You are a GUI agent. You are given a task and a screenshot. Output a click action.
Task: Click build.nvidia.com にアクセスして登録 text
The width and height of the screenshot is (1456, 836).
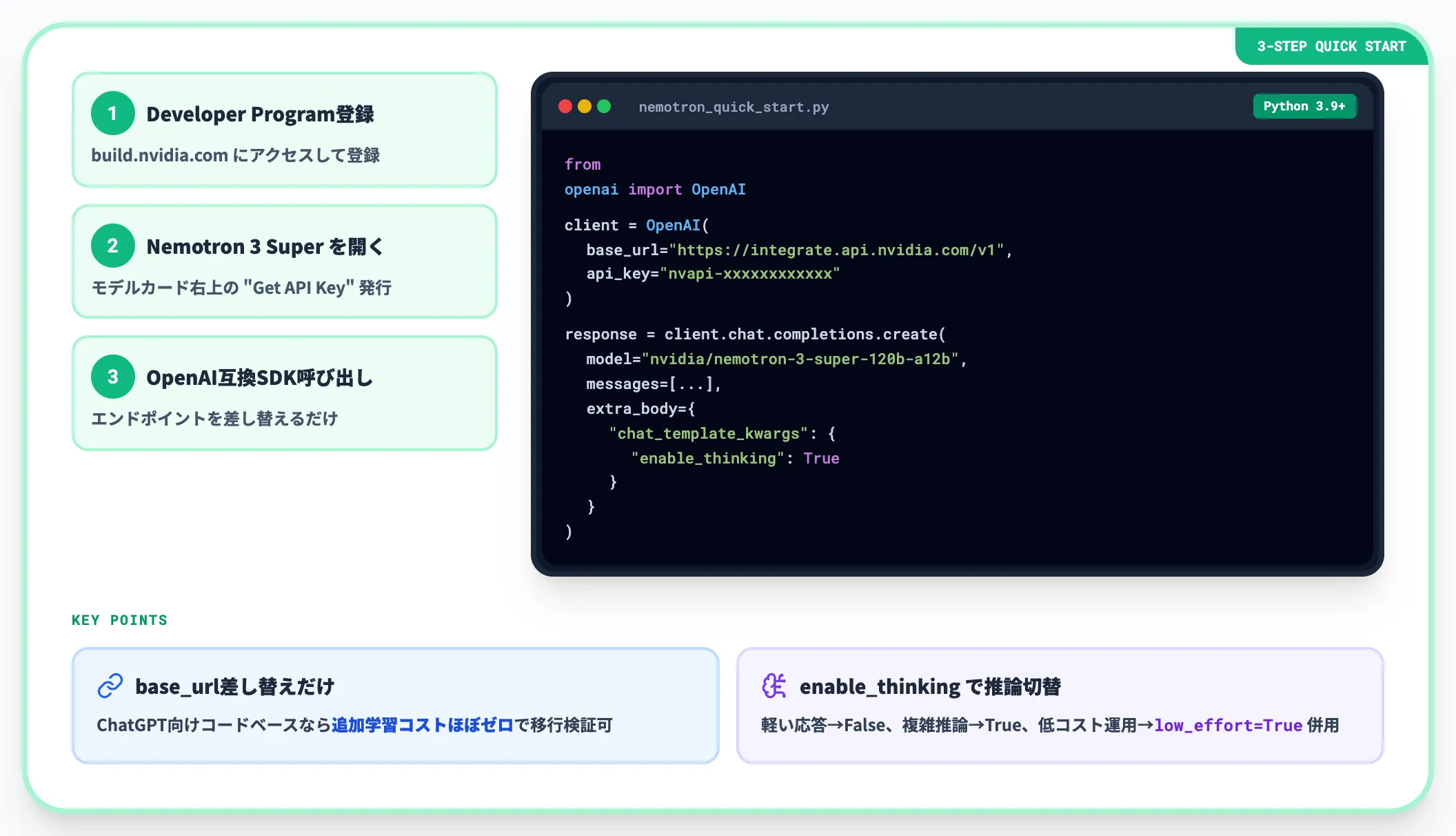coord(236,155)
